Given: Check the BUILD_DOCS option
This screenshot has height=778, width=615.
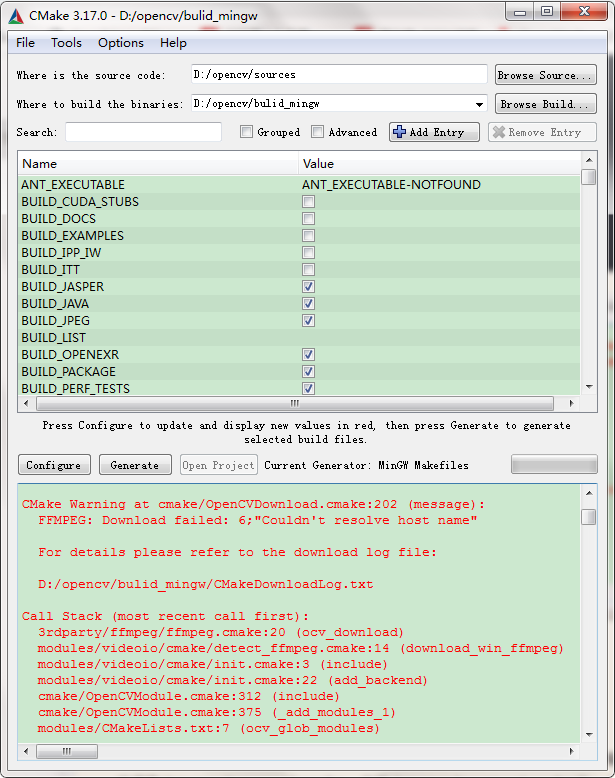Looking at the screenshot, I should click(x=308, y=218).
